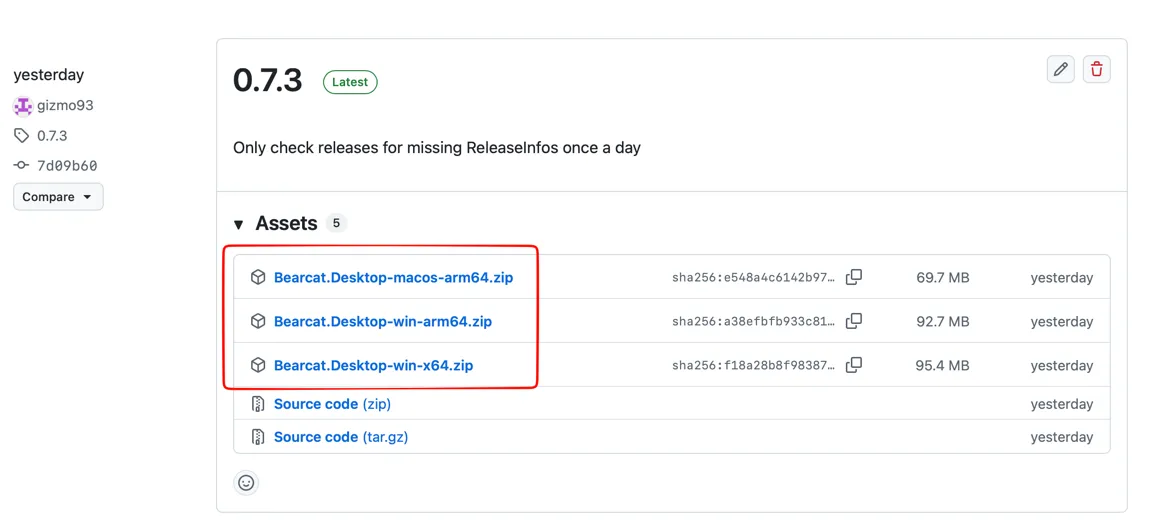This screenshot has width=1155, height=526.
Task: Click the gizmo93 avatar icon
Action: tap(23, 105)
